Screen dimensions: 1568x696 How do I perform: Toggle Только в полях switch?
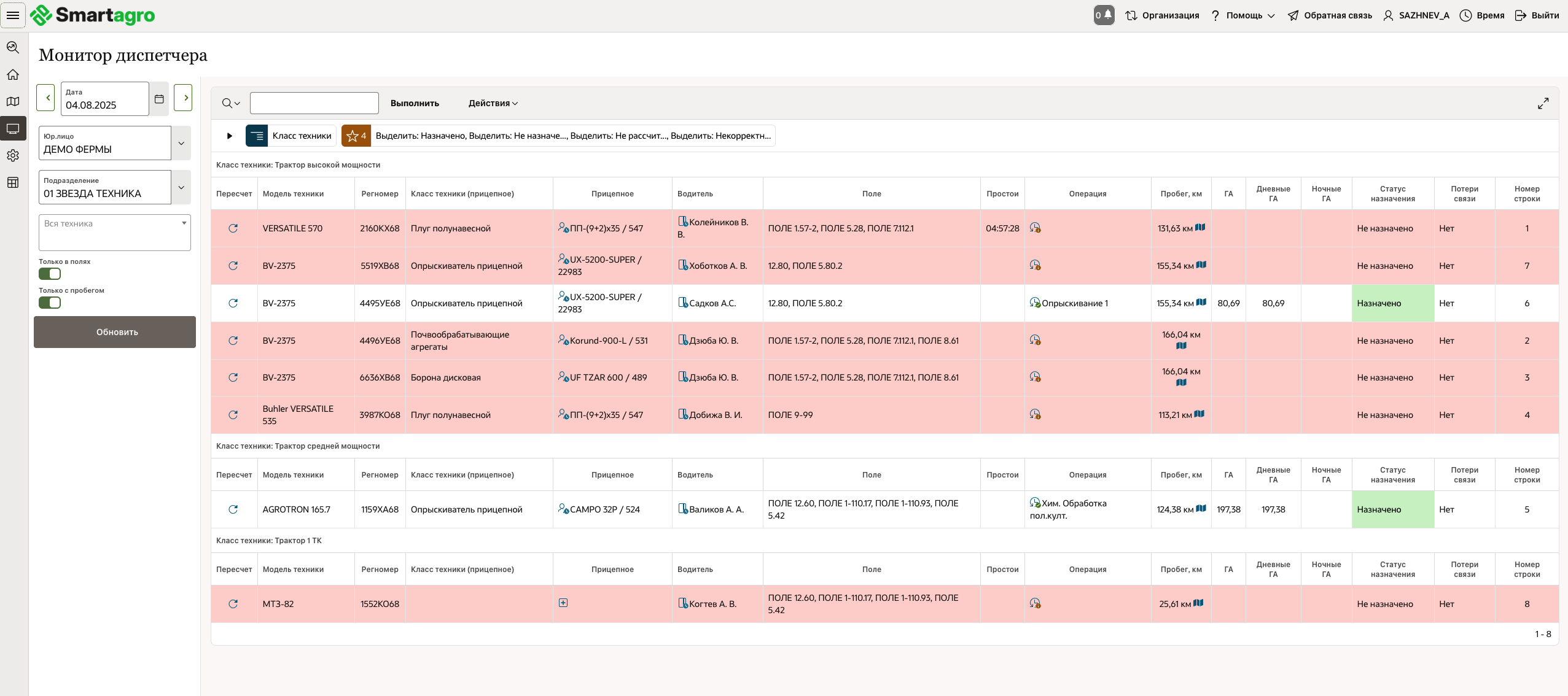[50, 274]
